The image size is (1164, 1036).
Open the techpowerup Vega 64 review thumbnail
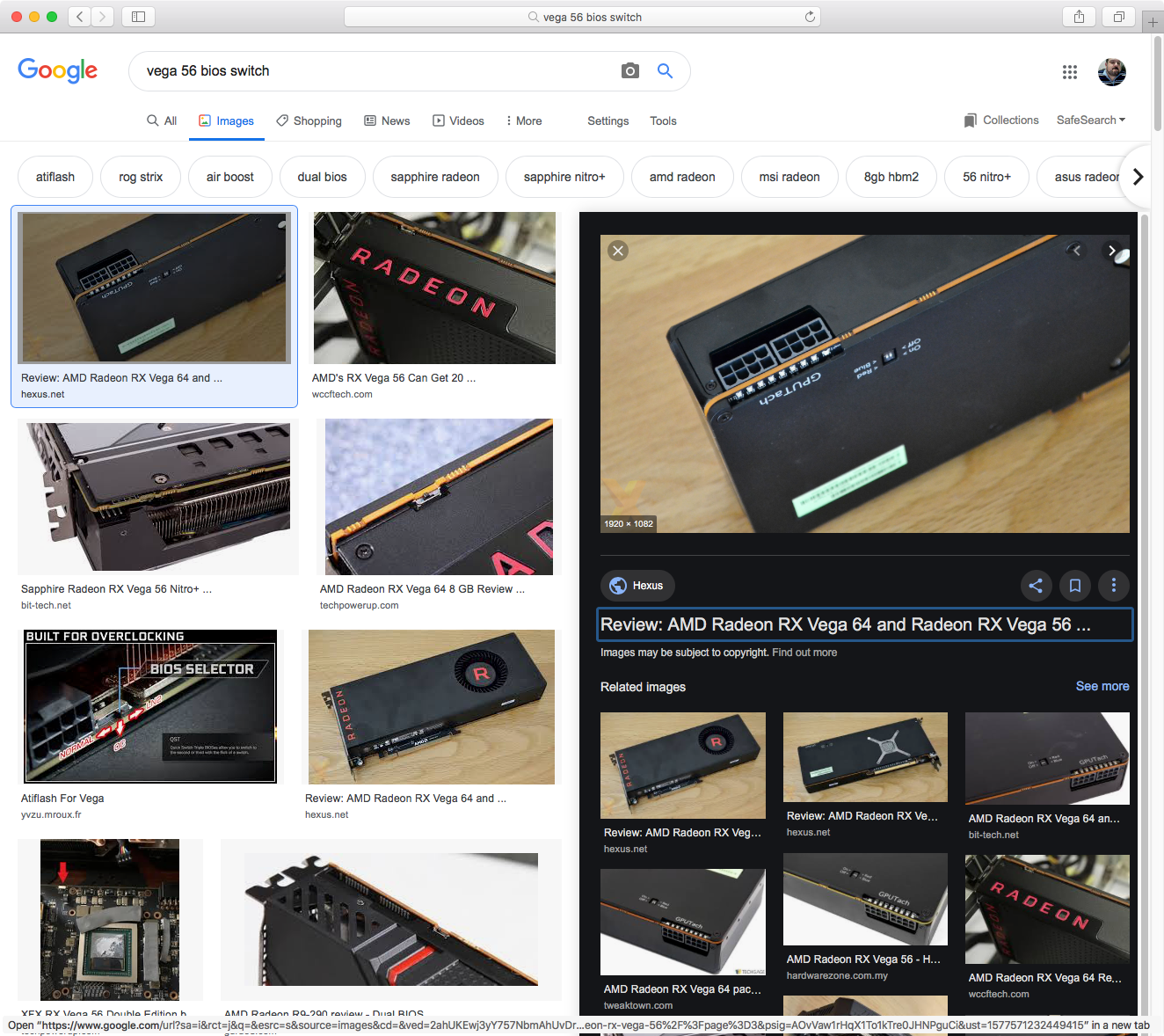439,497
